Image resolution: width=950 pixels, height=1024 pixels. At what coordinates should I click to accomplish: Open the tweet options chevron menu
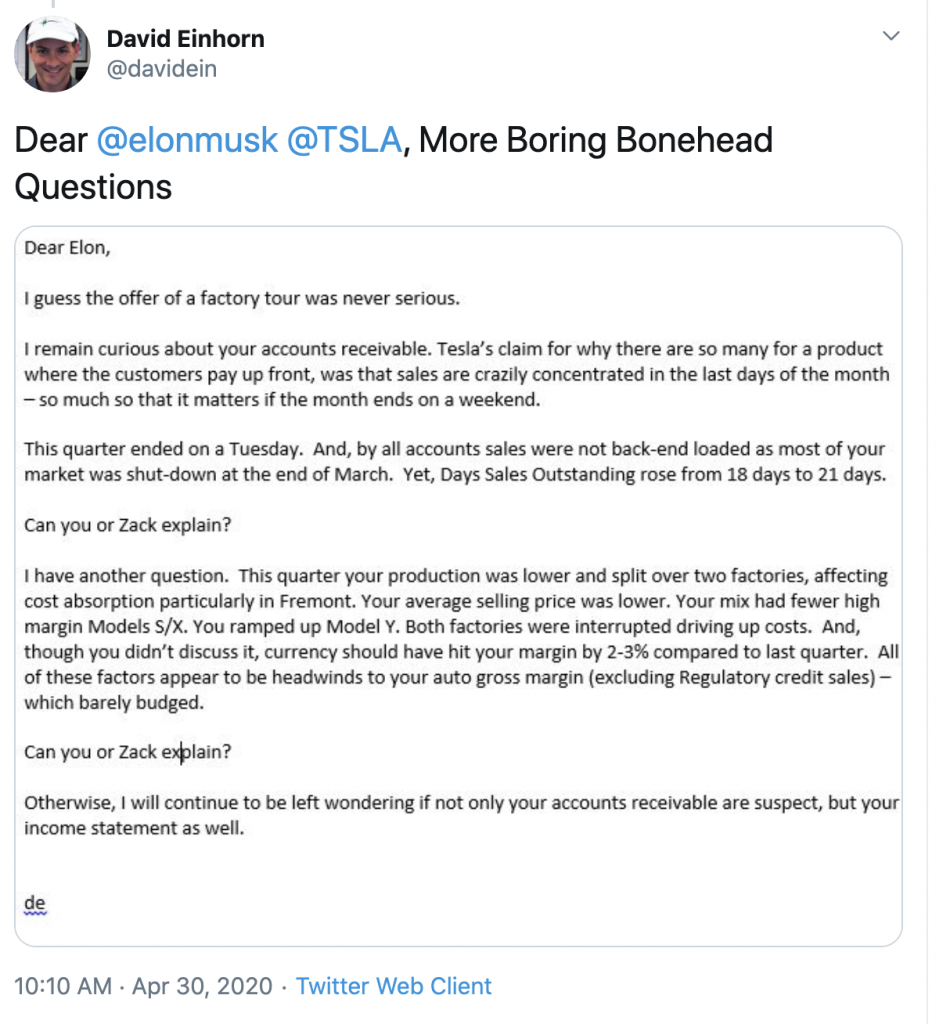pos(891,36)
